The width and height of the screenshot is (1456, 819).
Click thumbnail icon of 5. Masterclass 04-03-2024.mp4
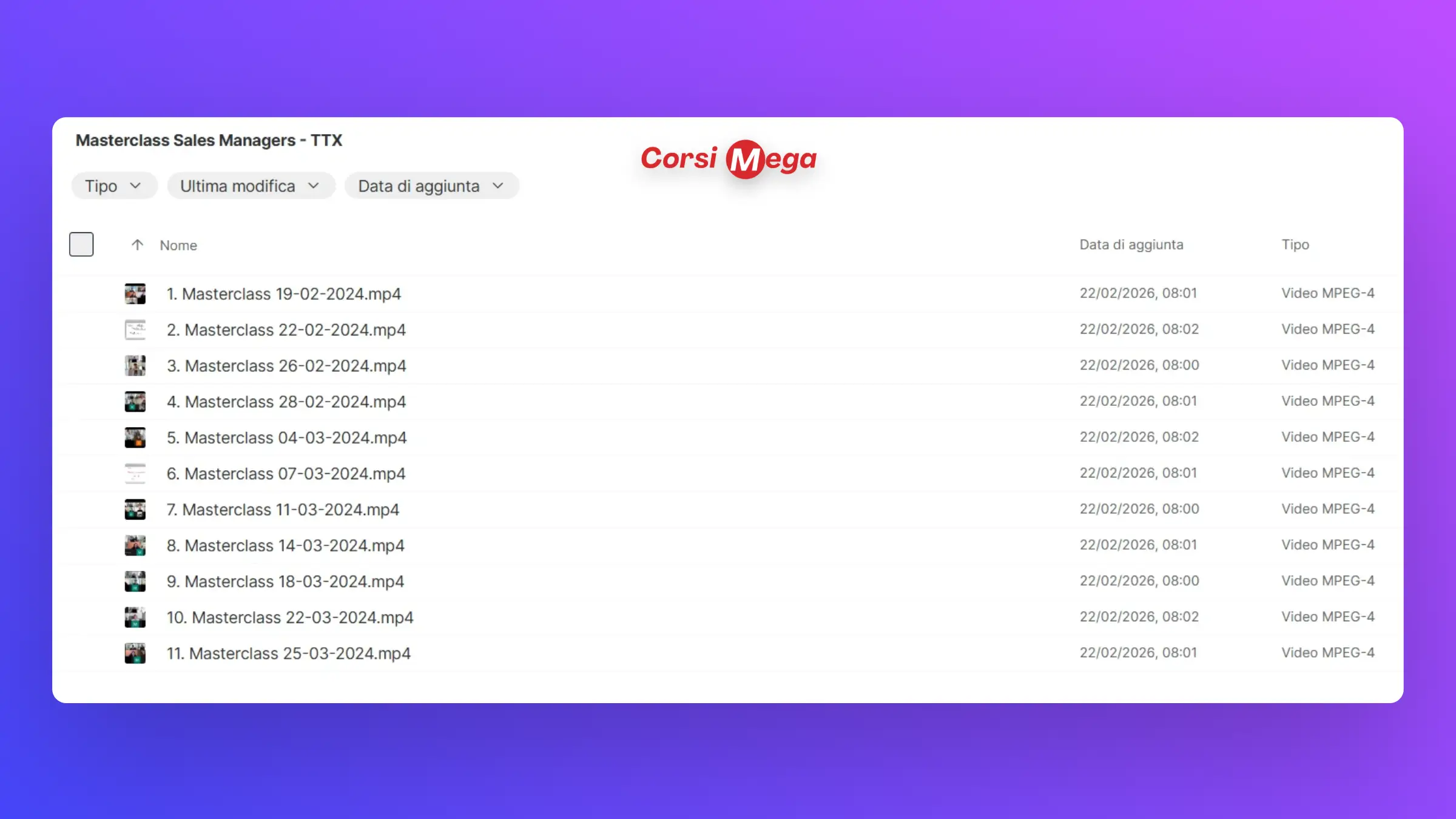[x=135, y=437]
